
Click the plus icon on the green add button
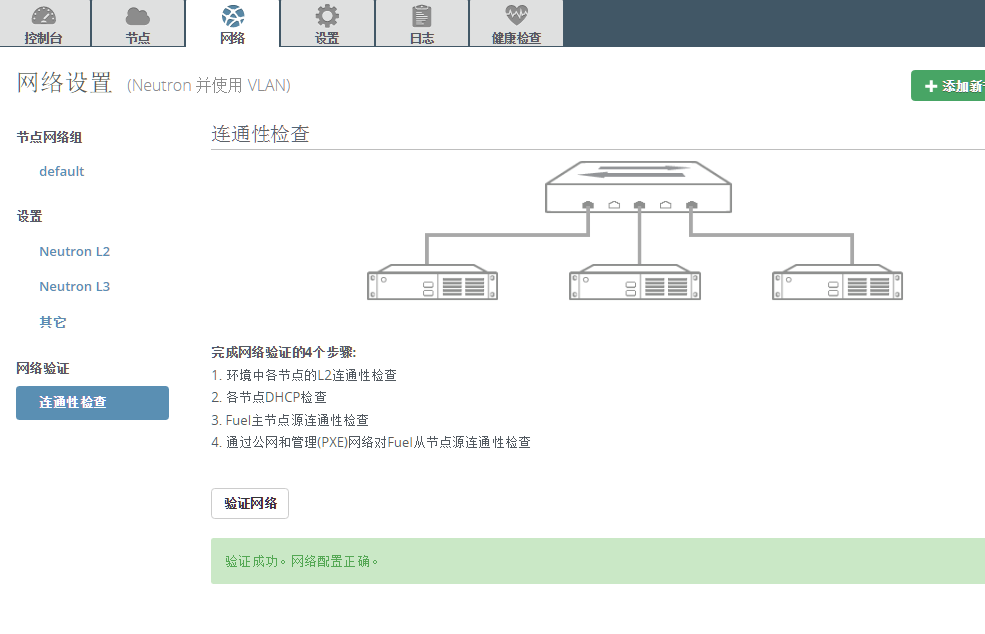(x=930, y=87)
